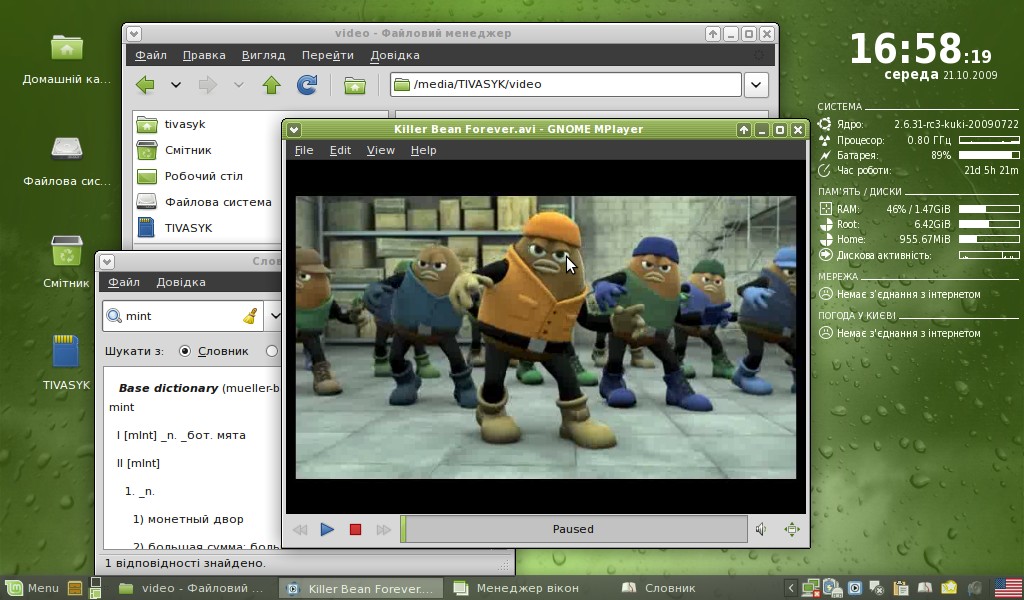Click the dictionary search field containing mint
1024x600 pixels.
click(x=183, y=316)
